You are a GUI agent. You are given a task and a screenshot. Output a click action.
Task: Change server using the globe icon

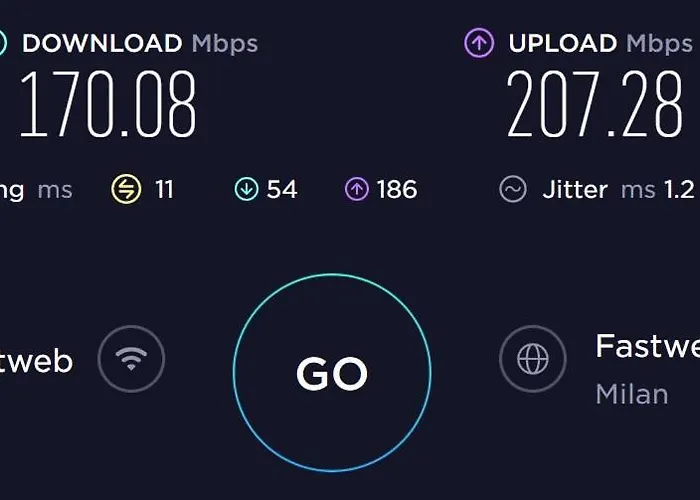point(533,359)
